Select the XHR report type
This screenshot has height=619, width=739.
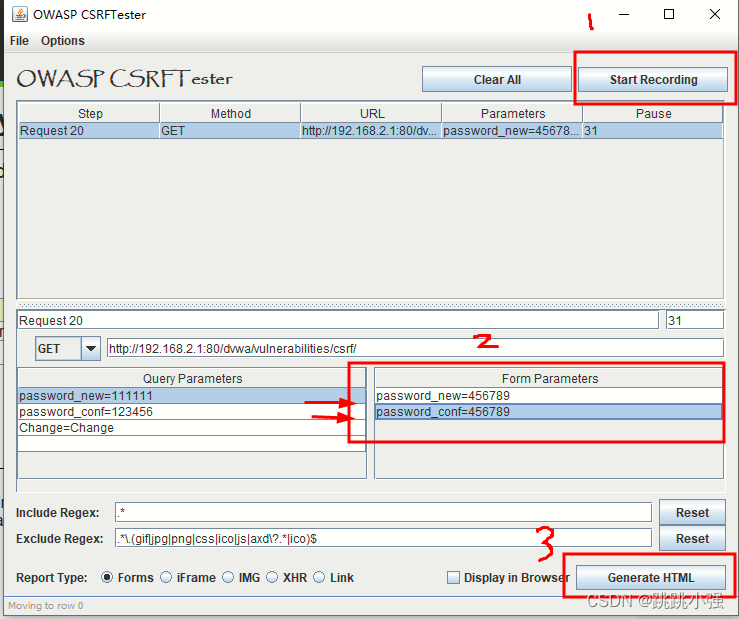pos(272,578)
